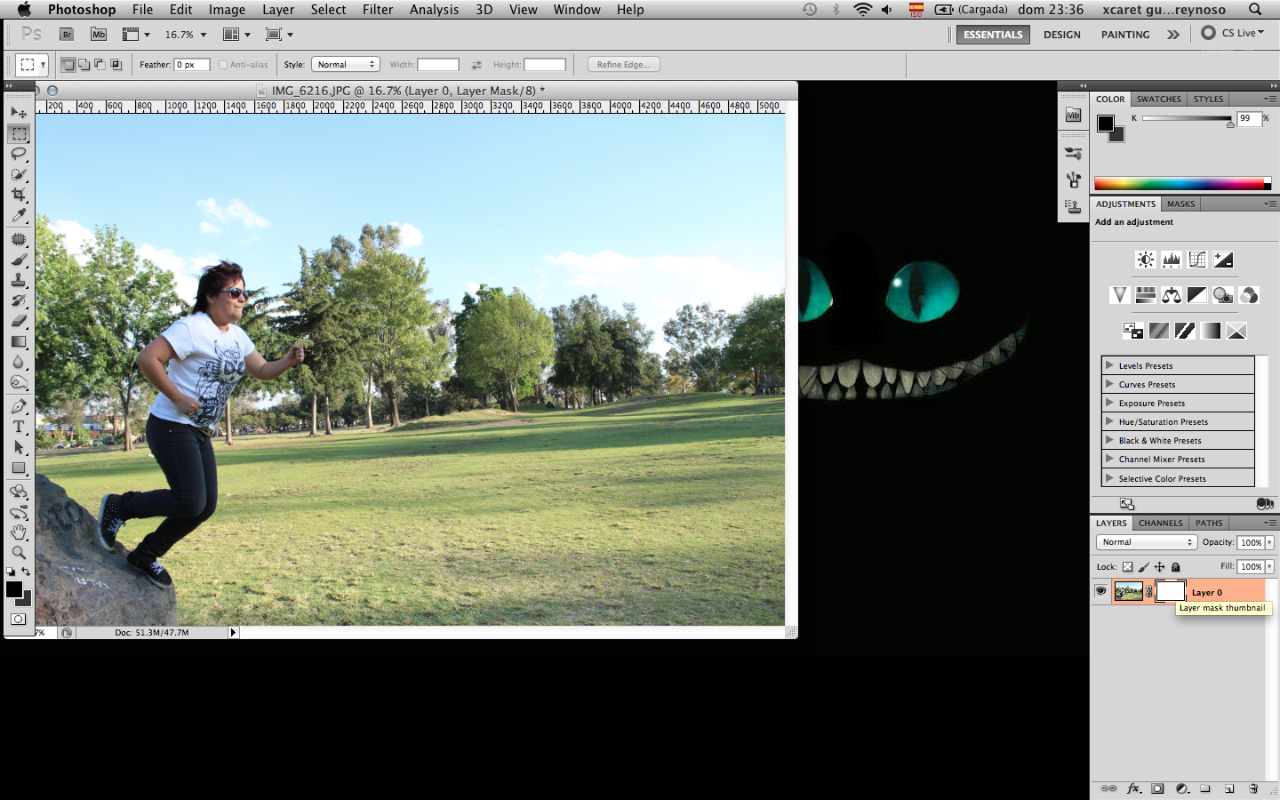The height and width of the screenshot is (800, 1280).
Task: Select the Lasso tool
Action: coord(19,154)
